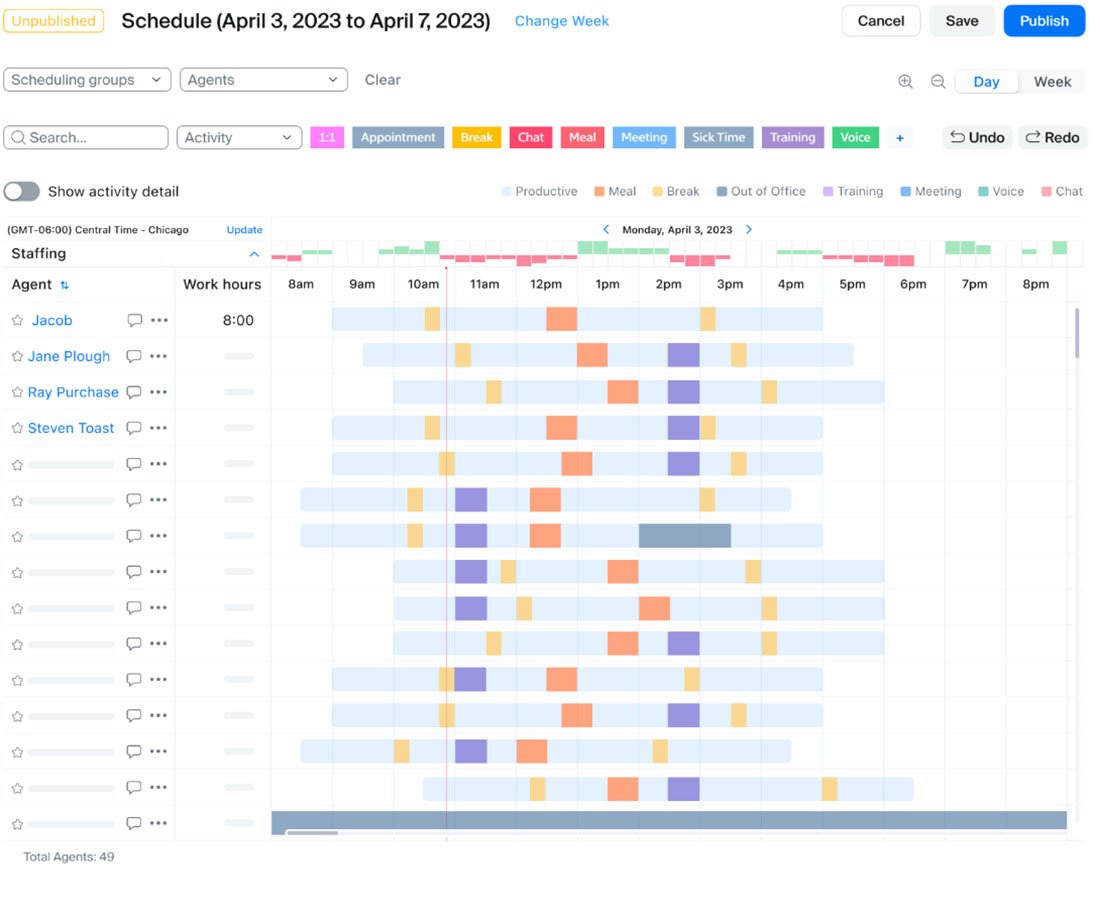
Task: Open the Agents filter dropdown
Action: pos(263,79)
